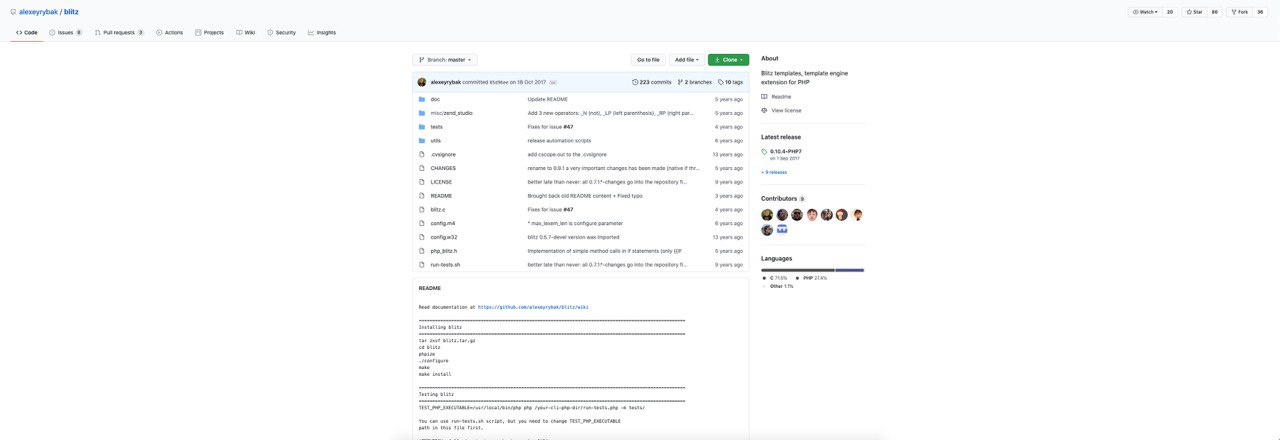Fork the blitz repository
This screenshot has width=1280, height=440.
1240,12
